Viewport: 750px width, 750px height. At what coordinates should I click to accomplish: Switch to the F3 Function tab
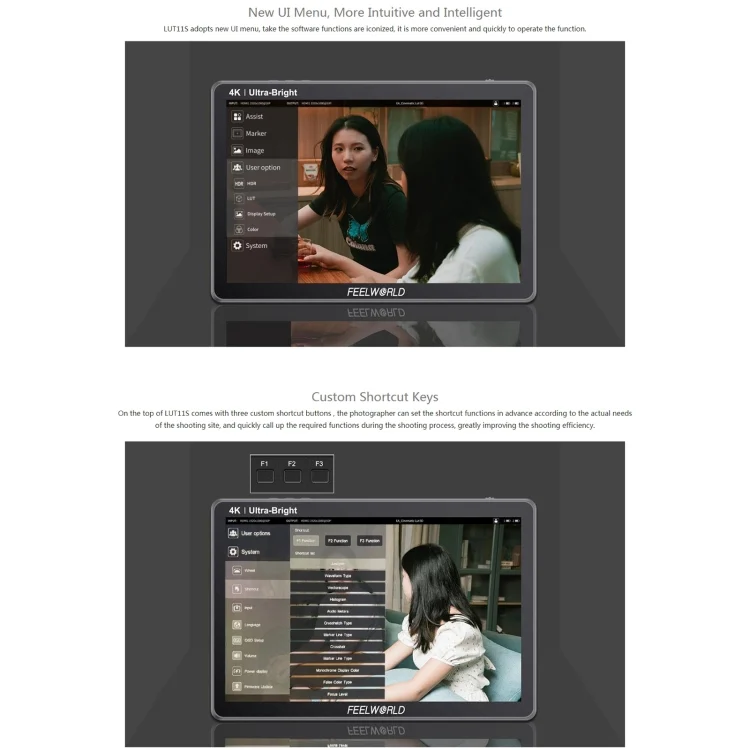pos(369,540)
